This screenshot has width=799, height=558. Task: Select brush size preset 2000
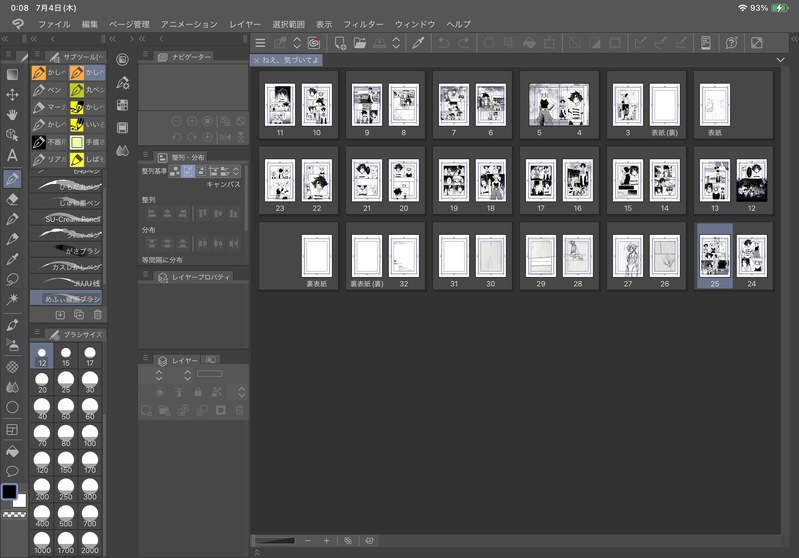coord(90,543)
